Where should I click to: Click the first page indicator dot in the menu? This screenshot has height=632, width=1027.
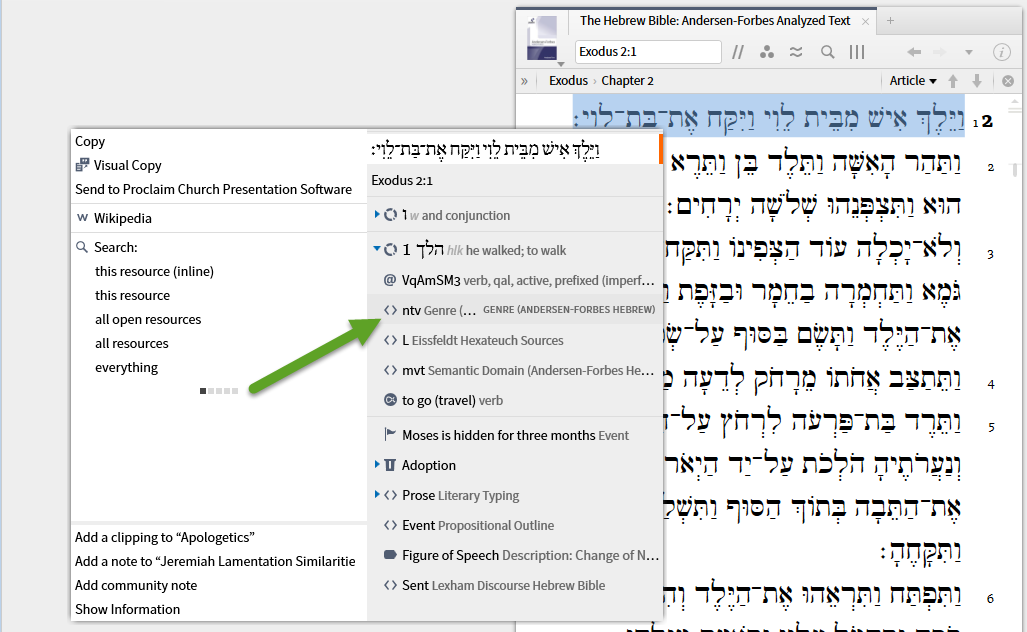(203, 391)
